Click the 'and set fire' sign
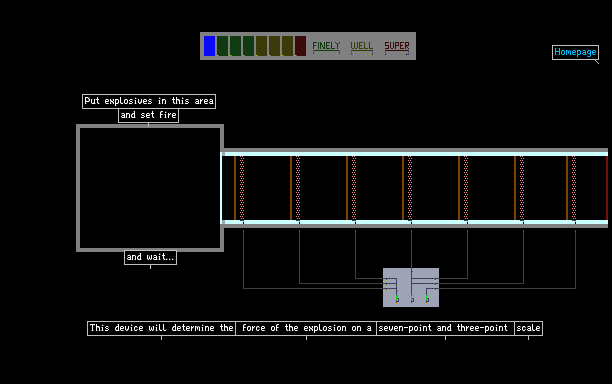This screenshot has width=612, height=384. click(148, 115)
